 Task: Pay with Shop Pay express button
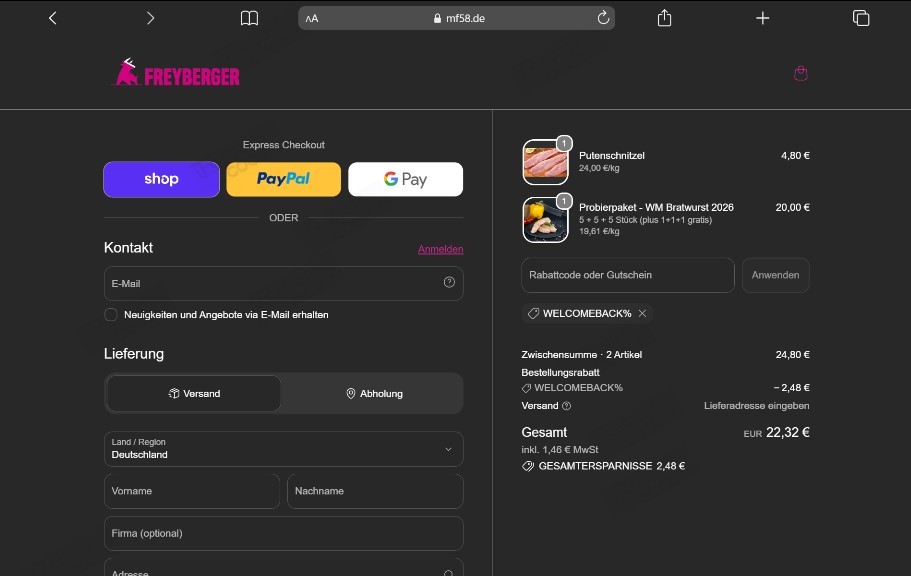point(162,179)
